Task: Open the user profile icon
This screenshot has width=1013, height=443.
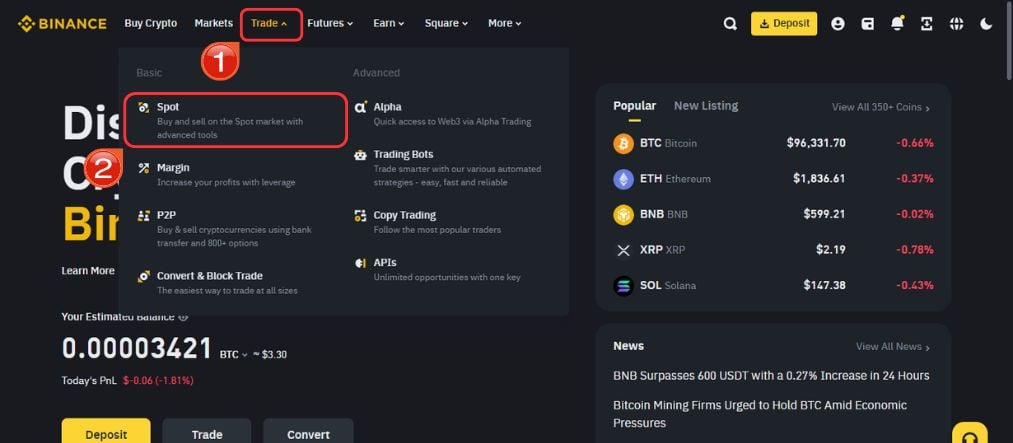Action: [x=838, y=24]
